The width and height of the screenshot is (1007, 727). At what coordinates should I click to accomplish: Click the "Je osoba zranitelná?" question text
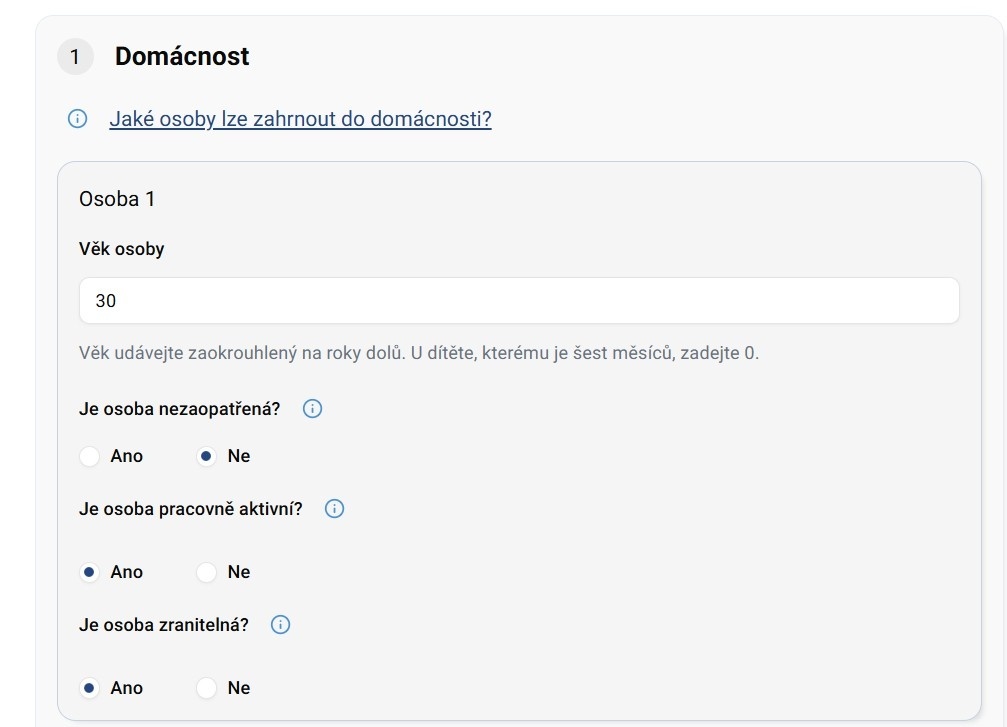164,625
